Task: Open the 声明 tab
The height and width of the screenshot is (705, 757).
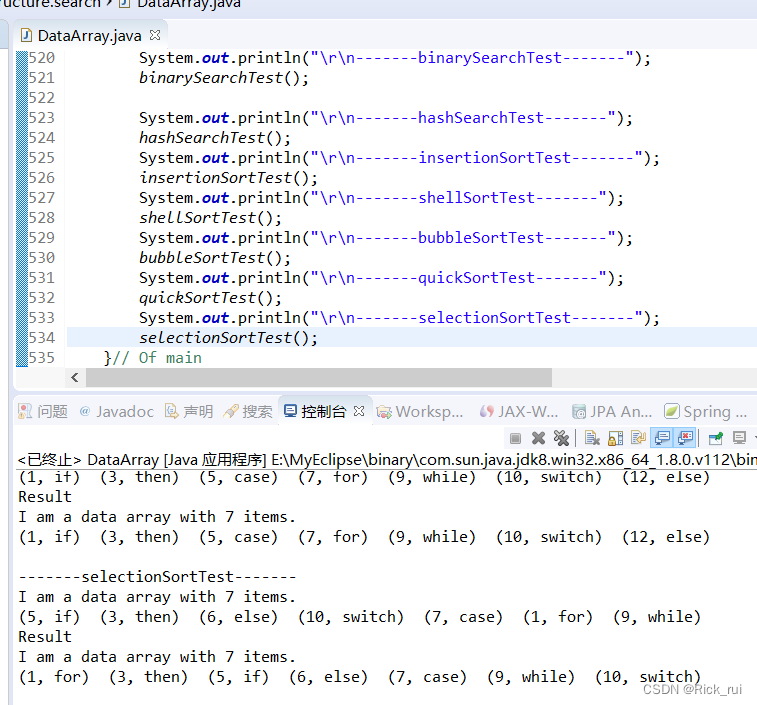Action: (x=189, y=411)
